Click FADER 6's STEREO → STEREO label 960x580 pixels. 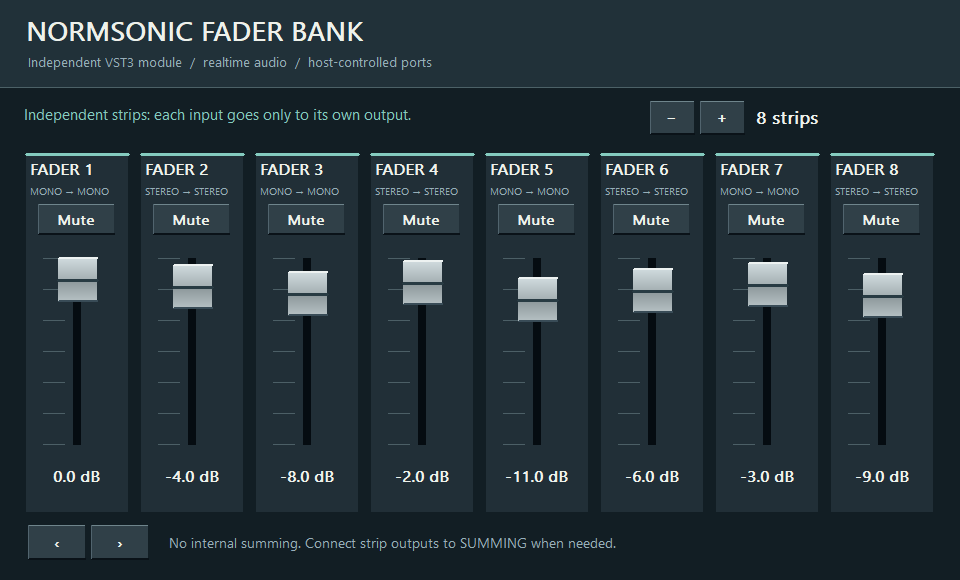point(647,192)
